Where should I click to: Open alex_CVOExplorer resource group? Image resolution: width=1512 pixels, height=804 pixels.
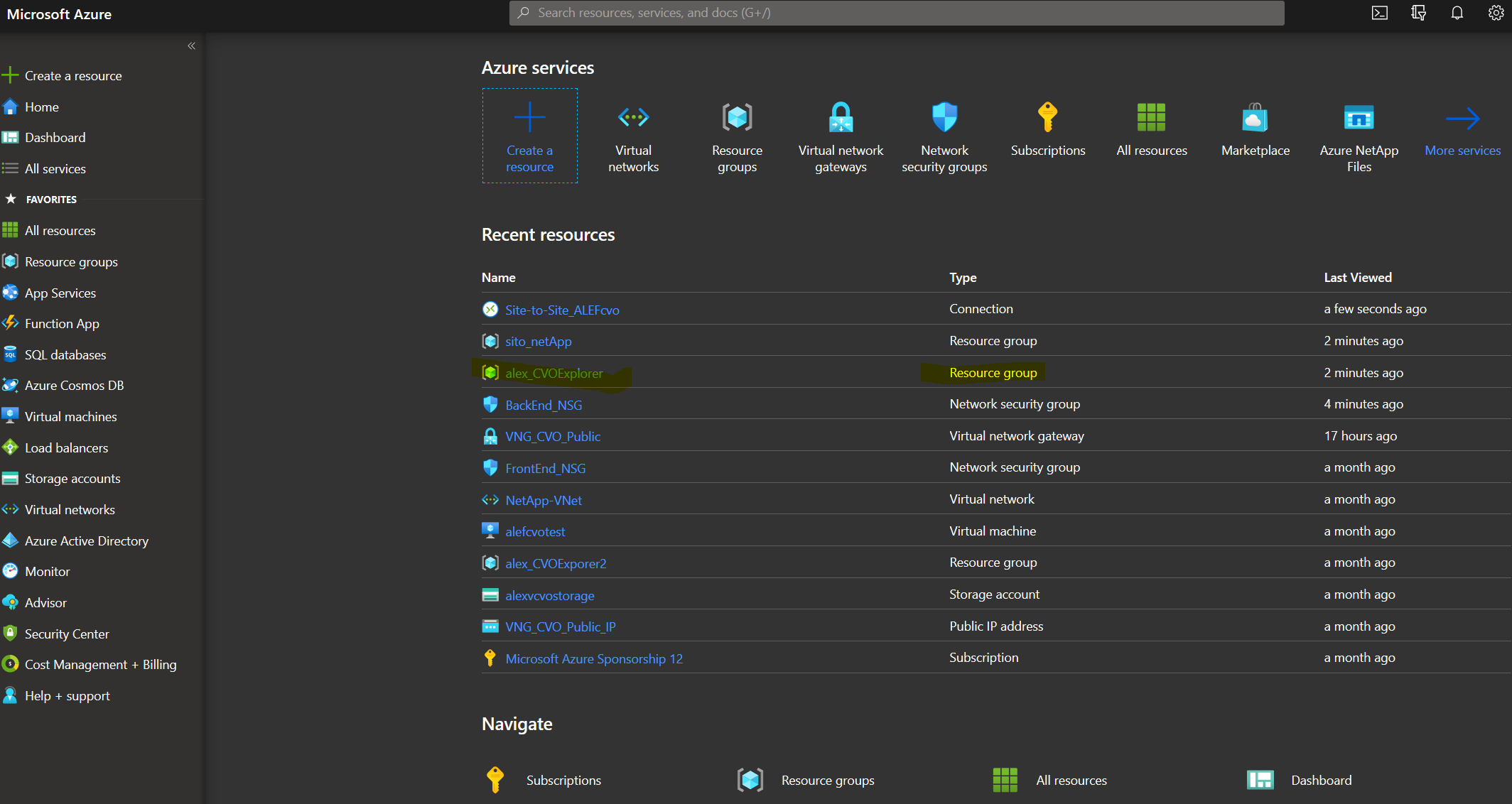(x=553, y=373)
